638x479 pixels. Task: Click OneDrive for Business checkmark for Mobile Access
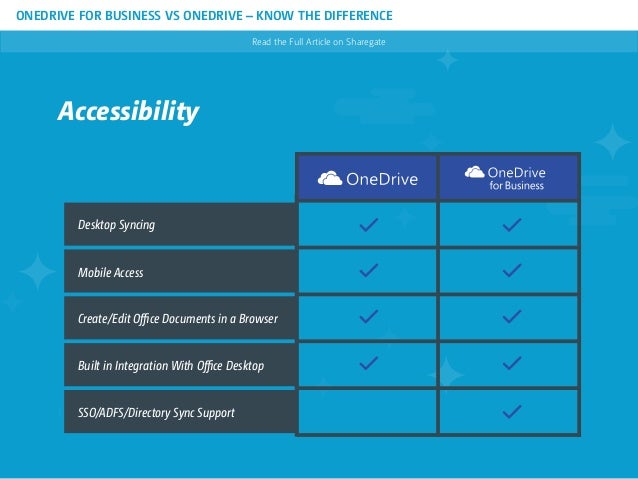coord(512,271)
